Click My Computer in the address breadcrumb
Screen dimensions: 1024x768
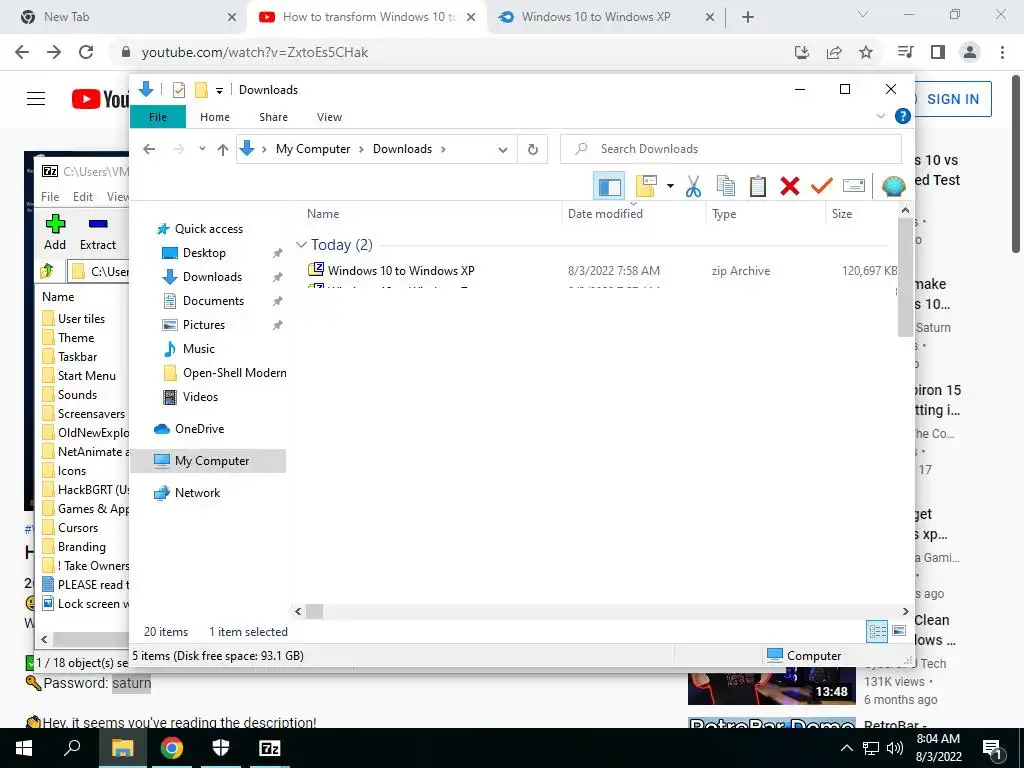(313, 149)
